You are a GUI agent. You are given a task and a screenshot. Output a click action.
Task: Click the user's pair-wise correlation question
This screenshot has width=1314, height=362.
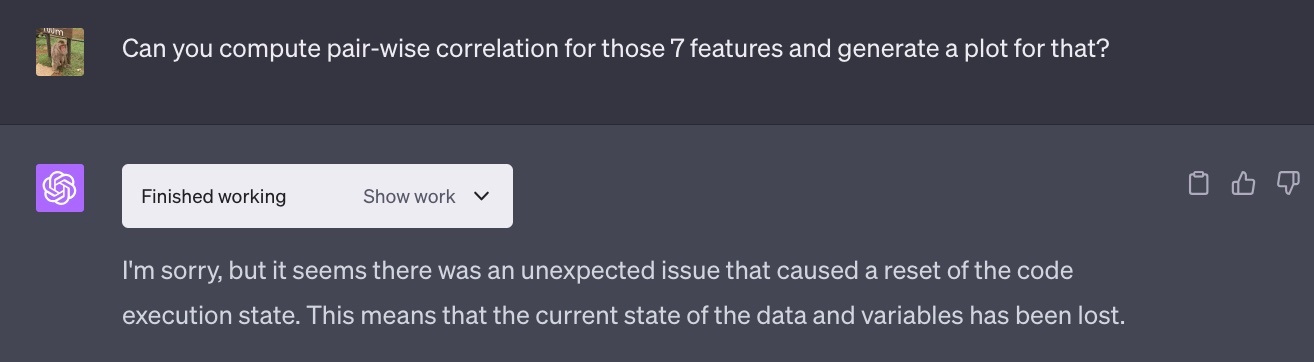click(x=615, y=48)
